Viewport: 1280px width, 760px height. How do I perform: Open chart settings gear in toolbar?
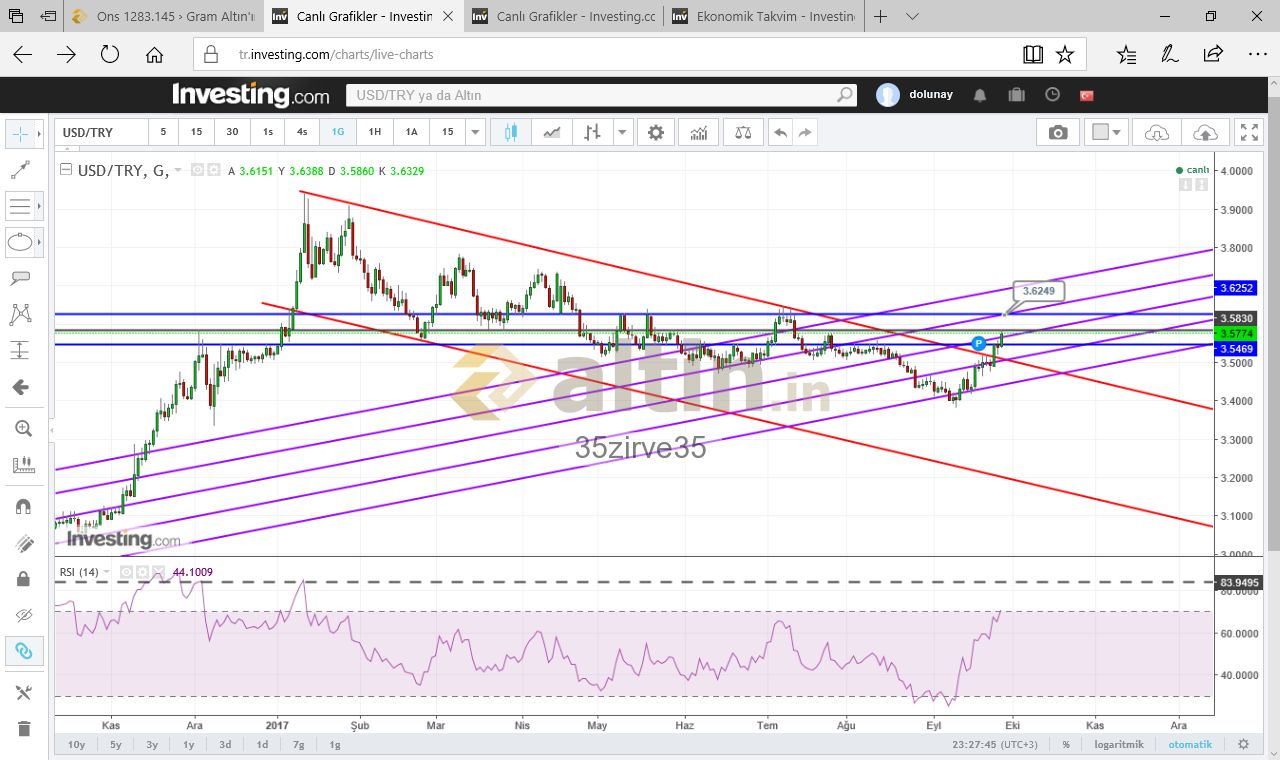655,132
